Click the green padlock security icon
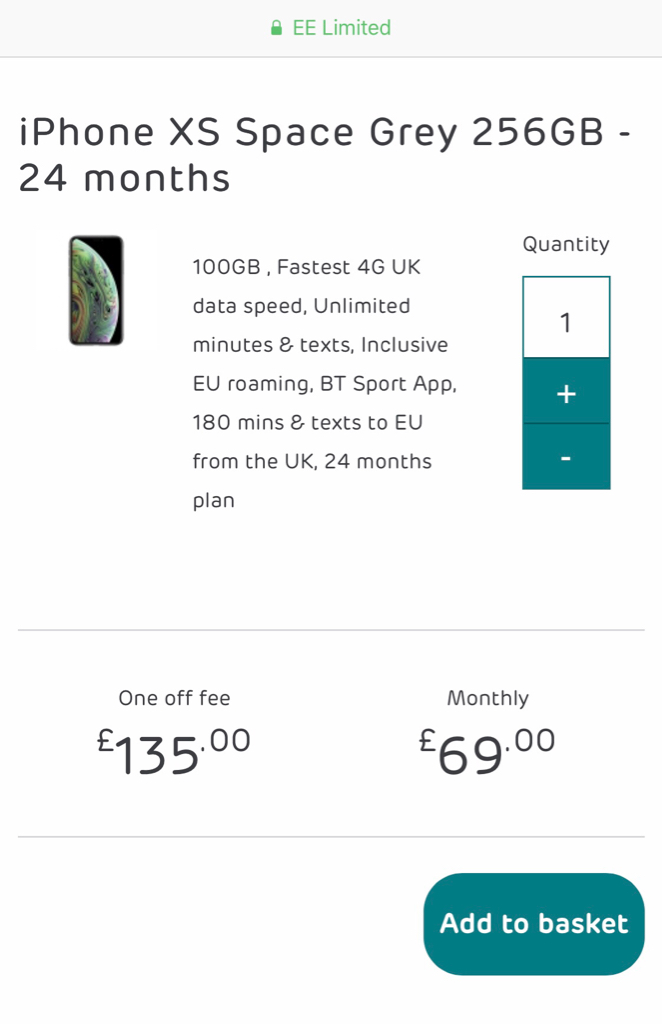The height and width of the screenshot is (1024, 662). tap(276, 29)
